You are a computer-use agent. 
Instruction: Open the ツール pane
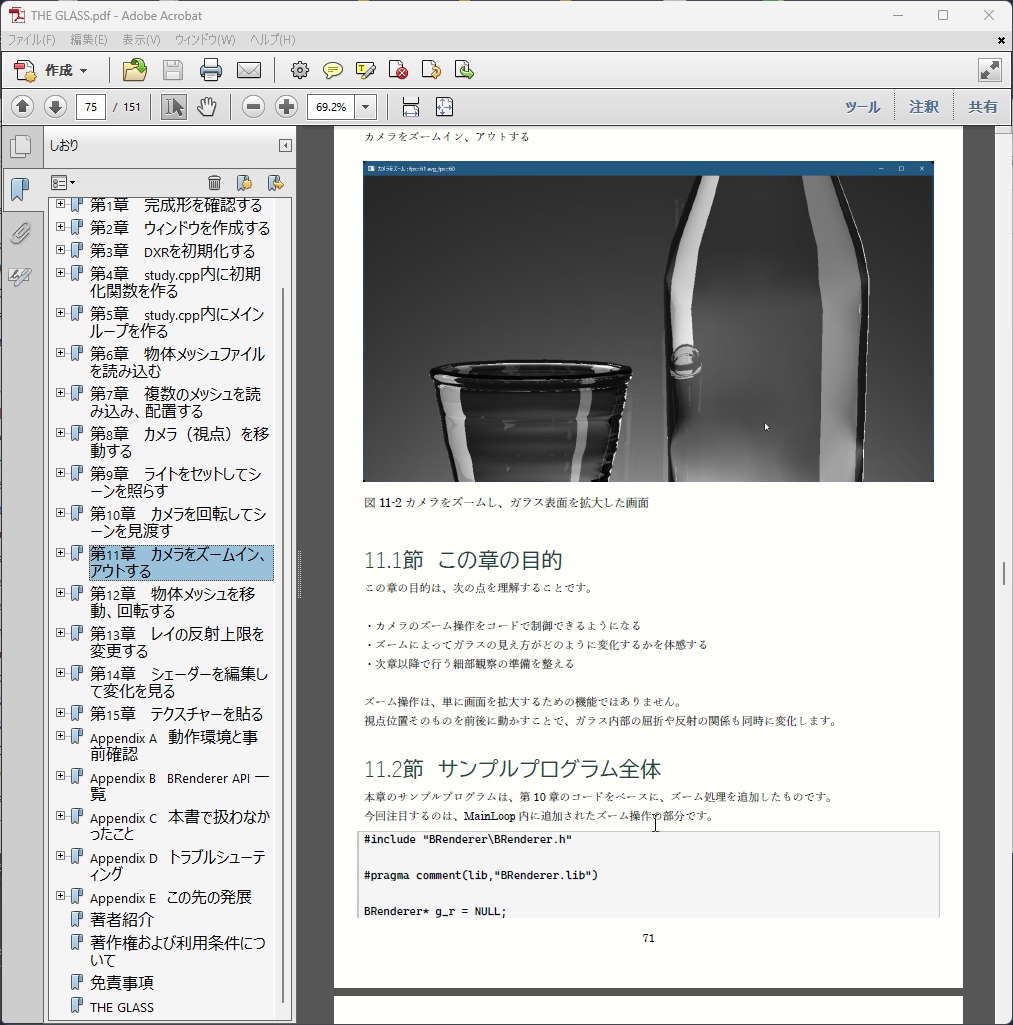click(x=862, y=107)
